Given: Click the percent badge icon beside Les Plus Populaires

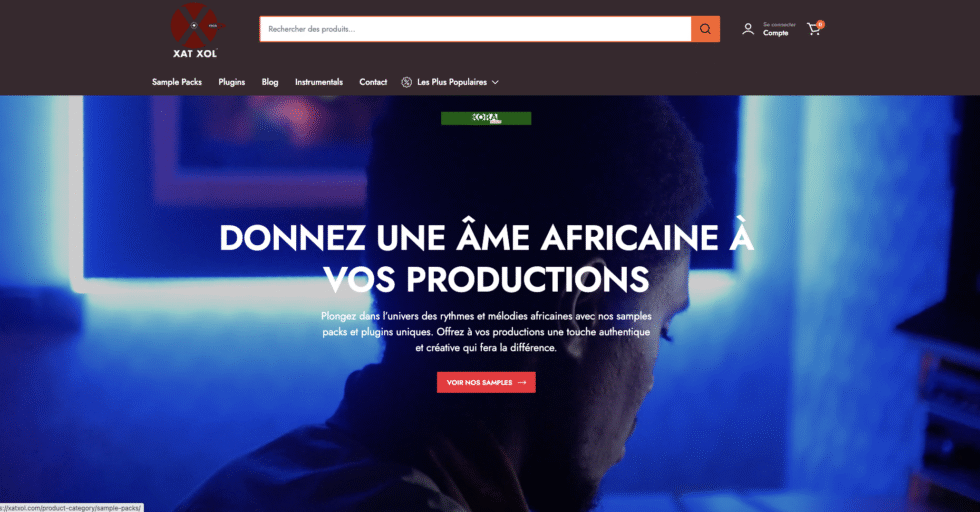Looking at the screenshot, I should pyautogui.click(x=406, y=82).
